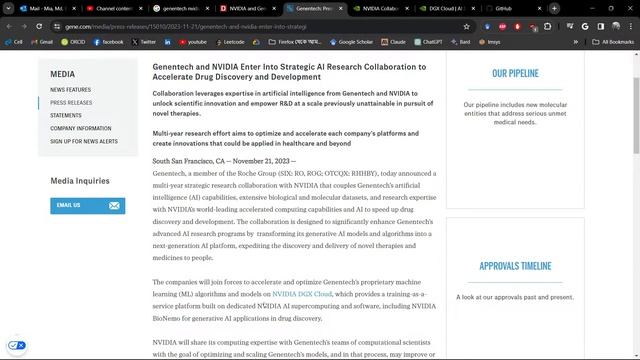Open the Twitter bookmark
Screen dimensions: 640x360
coord(144,42)
